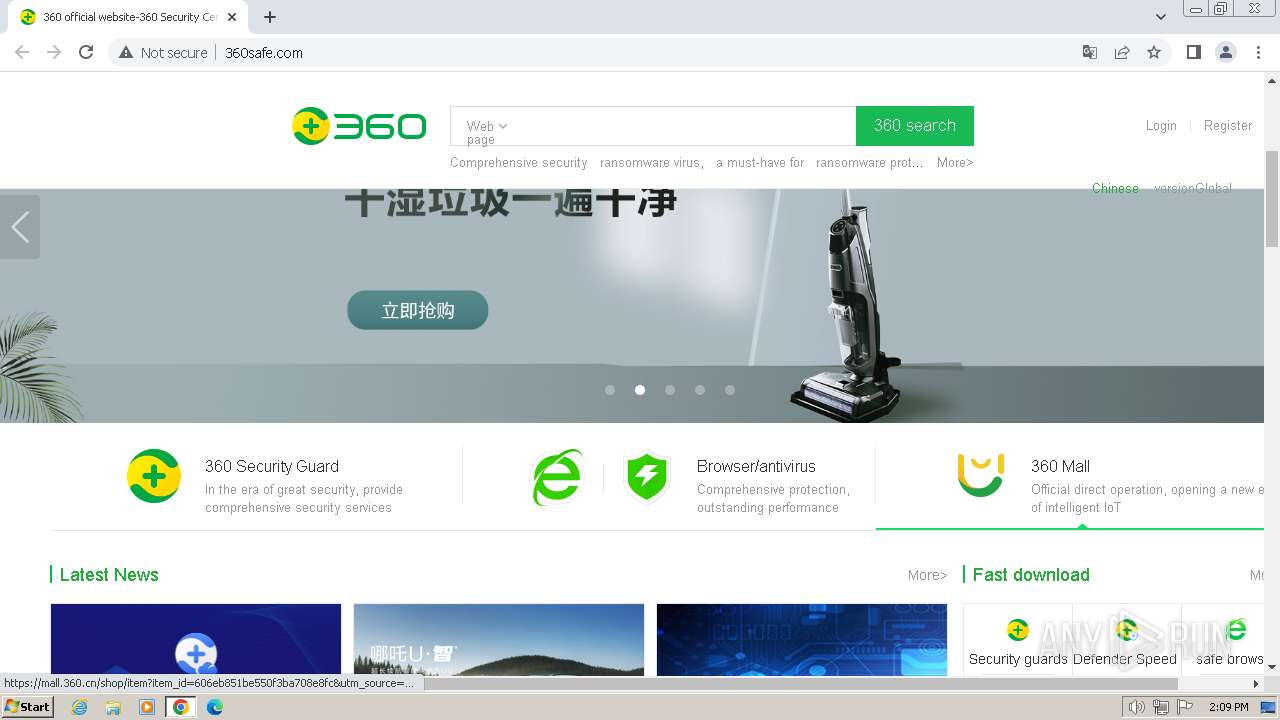Open the Chrome three-dot menu
Screen dimensions: 1280x720
(1258, 52)
